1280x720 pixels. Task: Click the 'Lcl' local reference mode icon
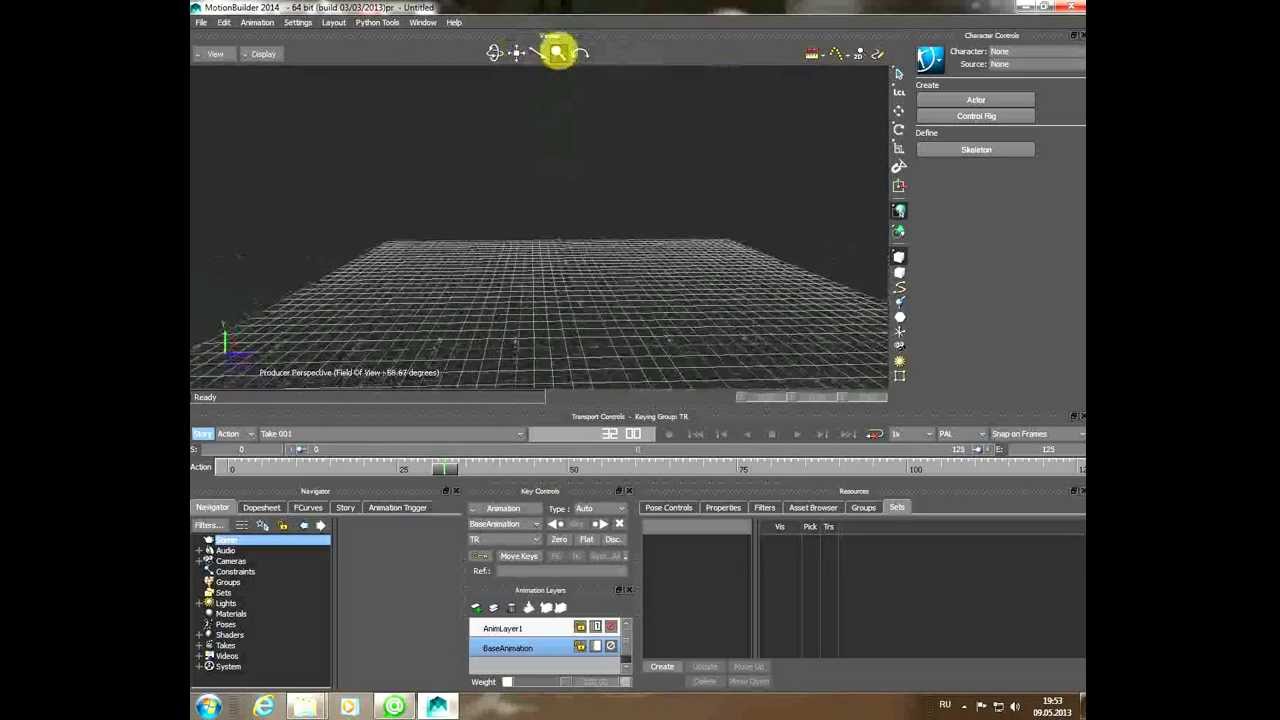[x=898, y=92]
